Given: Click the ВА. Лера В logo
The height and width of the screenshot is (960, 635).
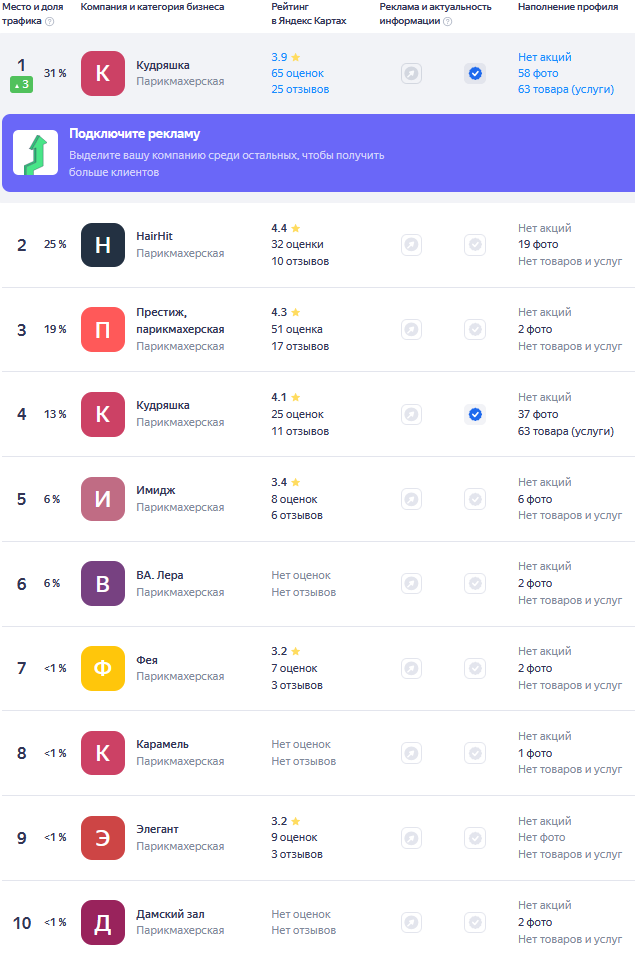Looking at the screenshot, I should click(x=103, y=583).
